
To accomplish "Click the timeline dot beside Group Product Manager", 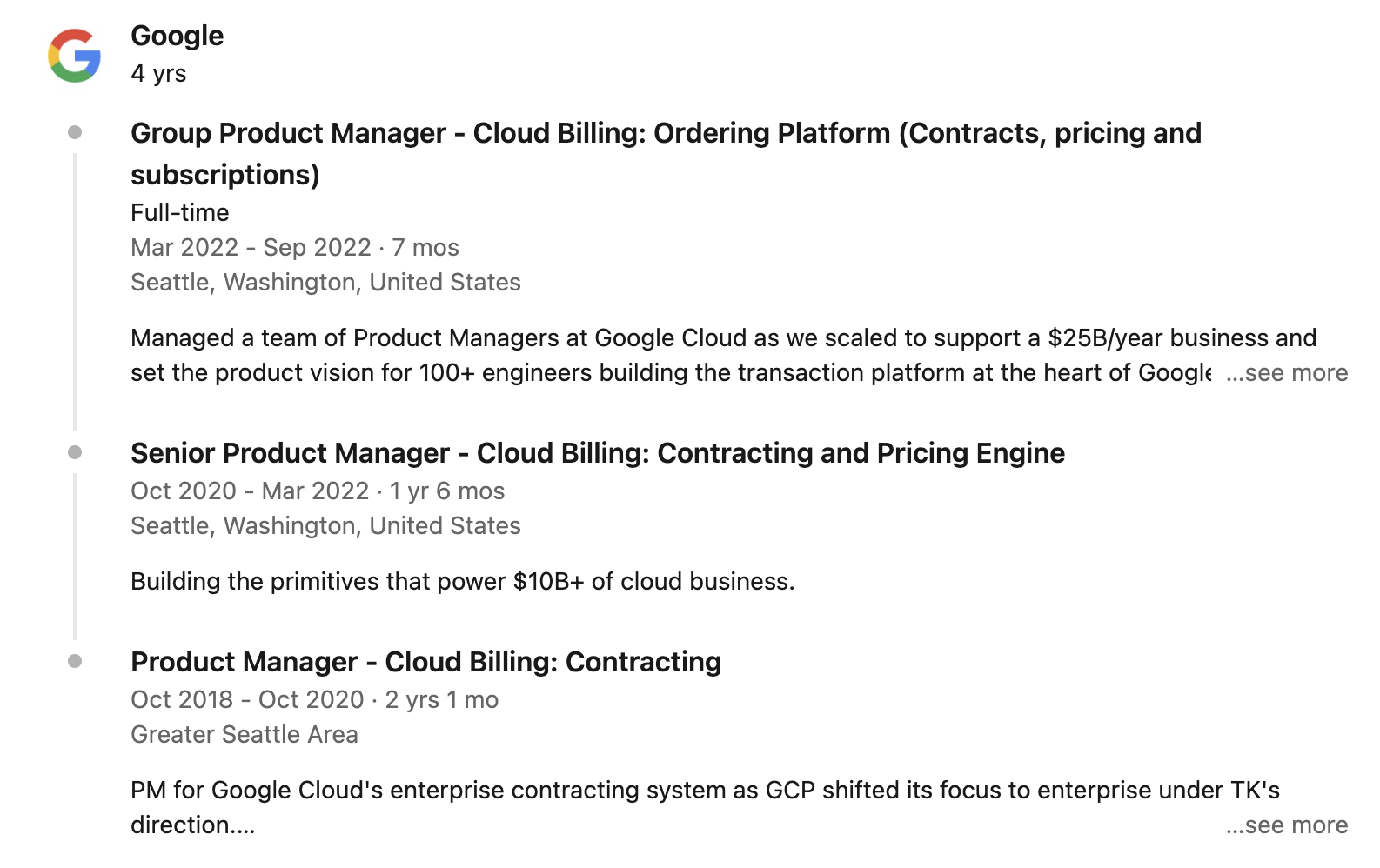I will pos(75,132).
